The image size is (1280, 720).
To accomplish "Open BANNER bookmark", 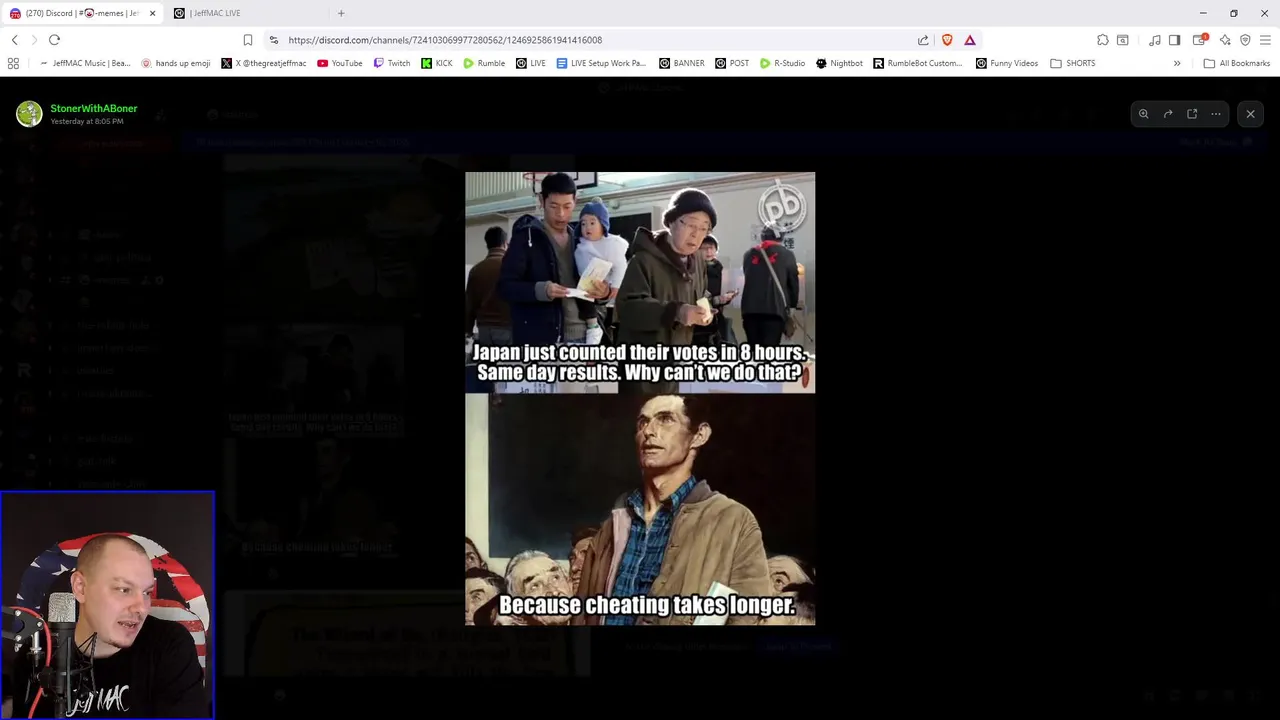I will tap(682, 63).
